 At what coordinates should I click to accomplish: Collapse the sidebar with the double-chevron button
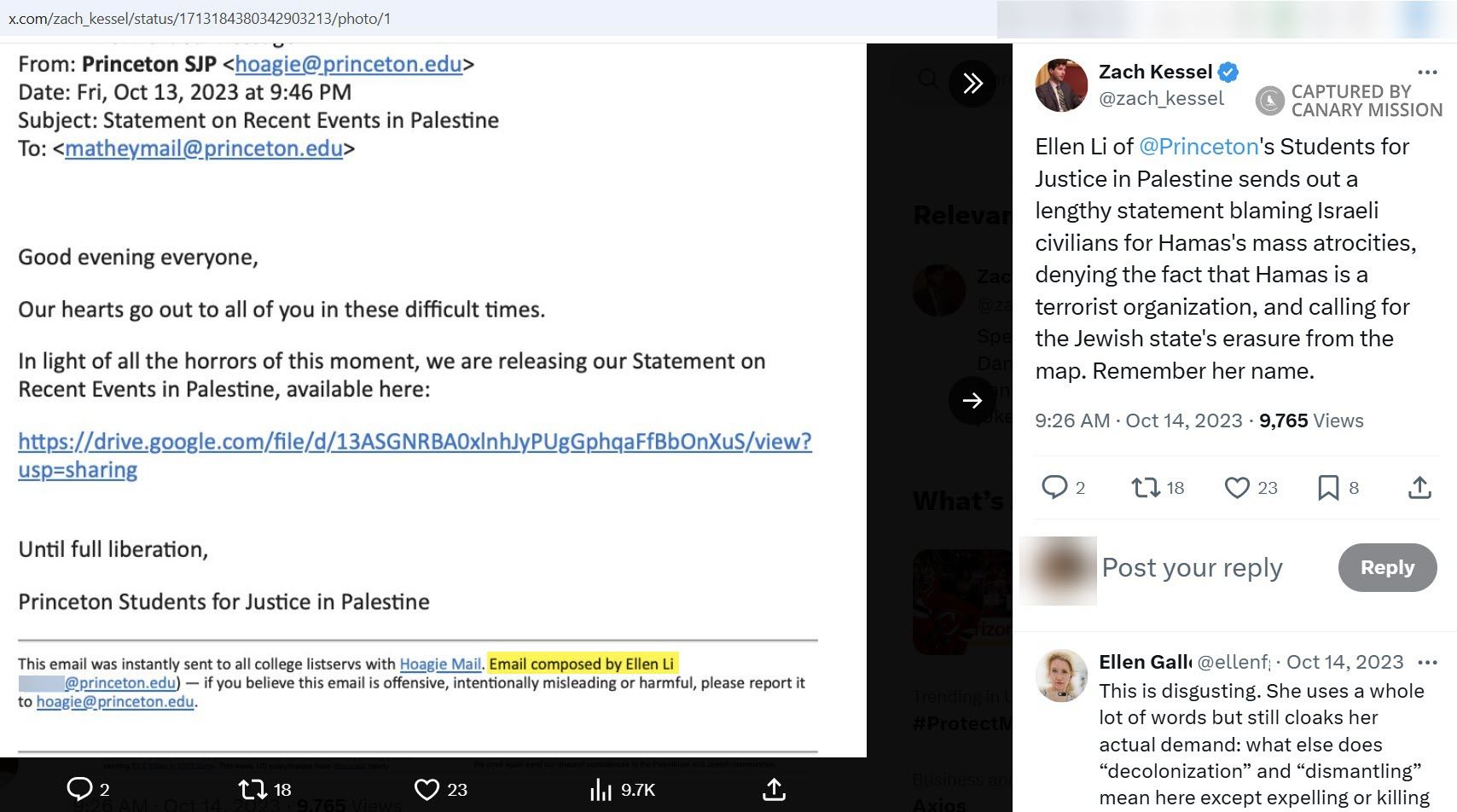(x=972, y=83)
